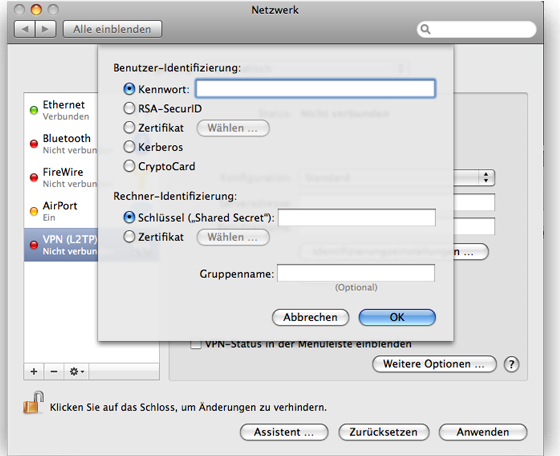Click the forward navigation arrow
The width and height of the screenshot is (560, 456).
(45, 29)
